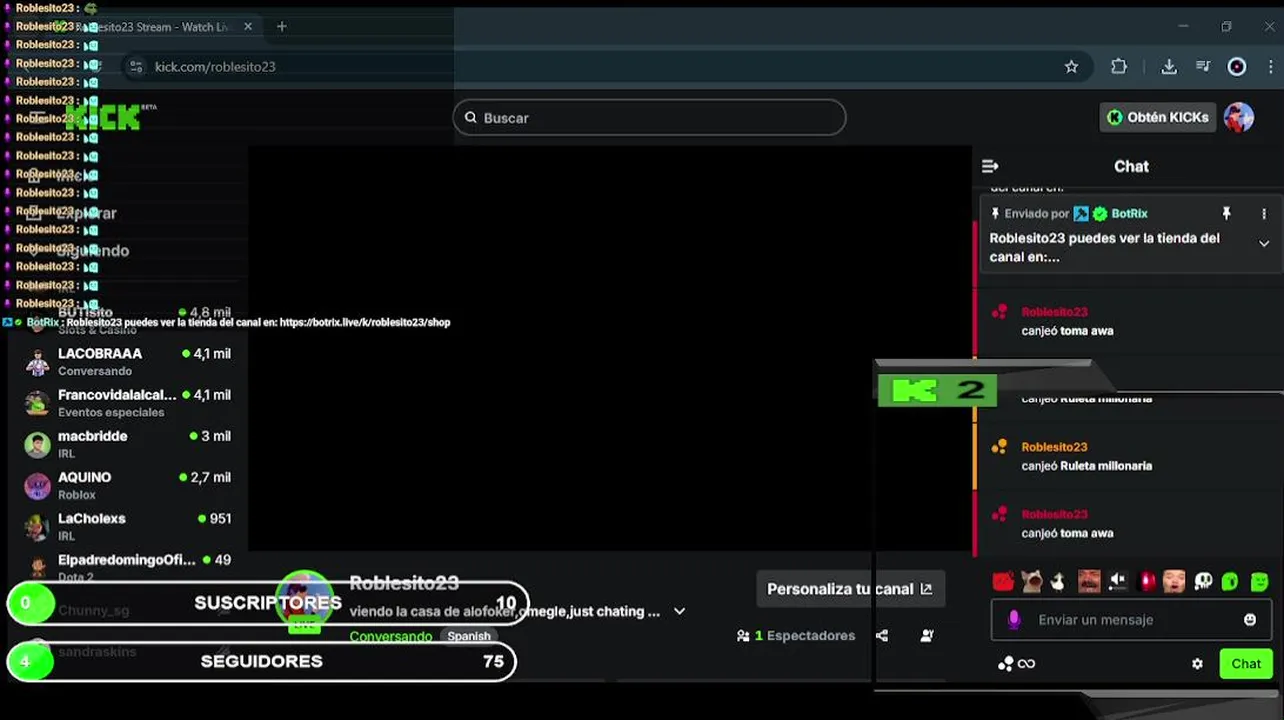This screenshot has width=1284, height=720.
Task: Open chat settings gear
Action: [1197, 664]
